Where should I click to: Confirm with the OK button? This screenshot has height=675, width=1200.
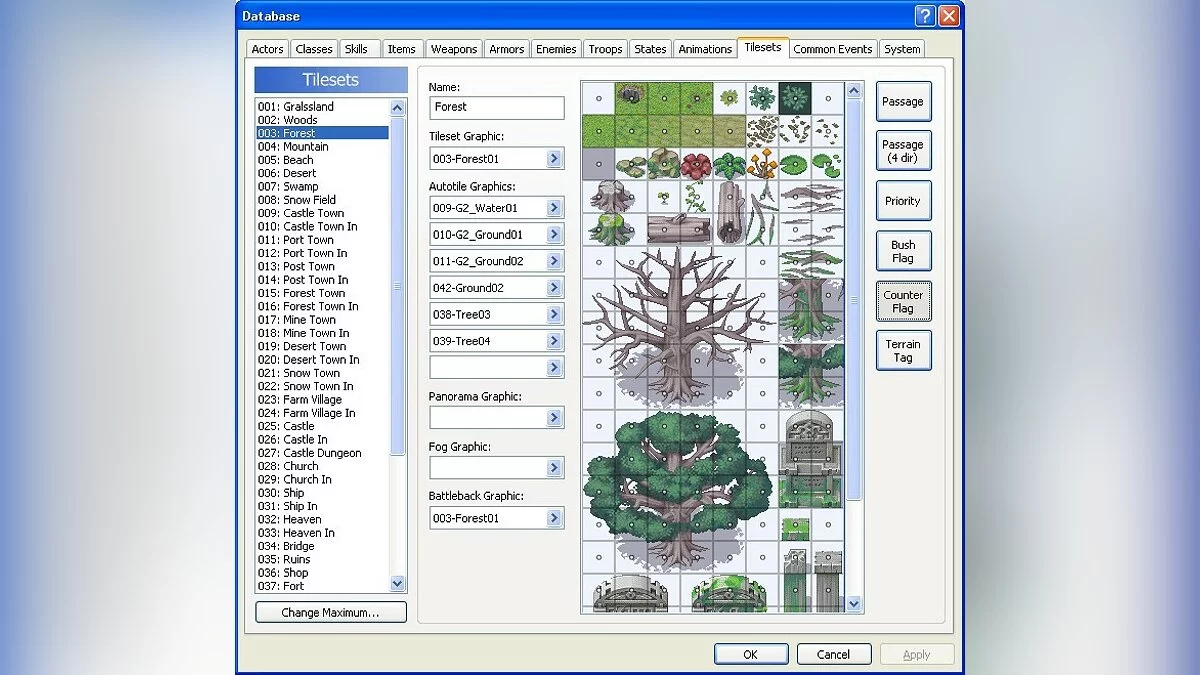751,655
